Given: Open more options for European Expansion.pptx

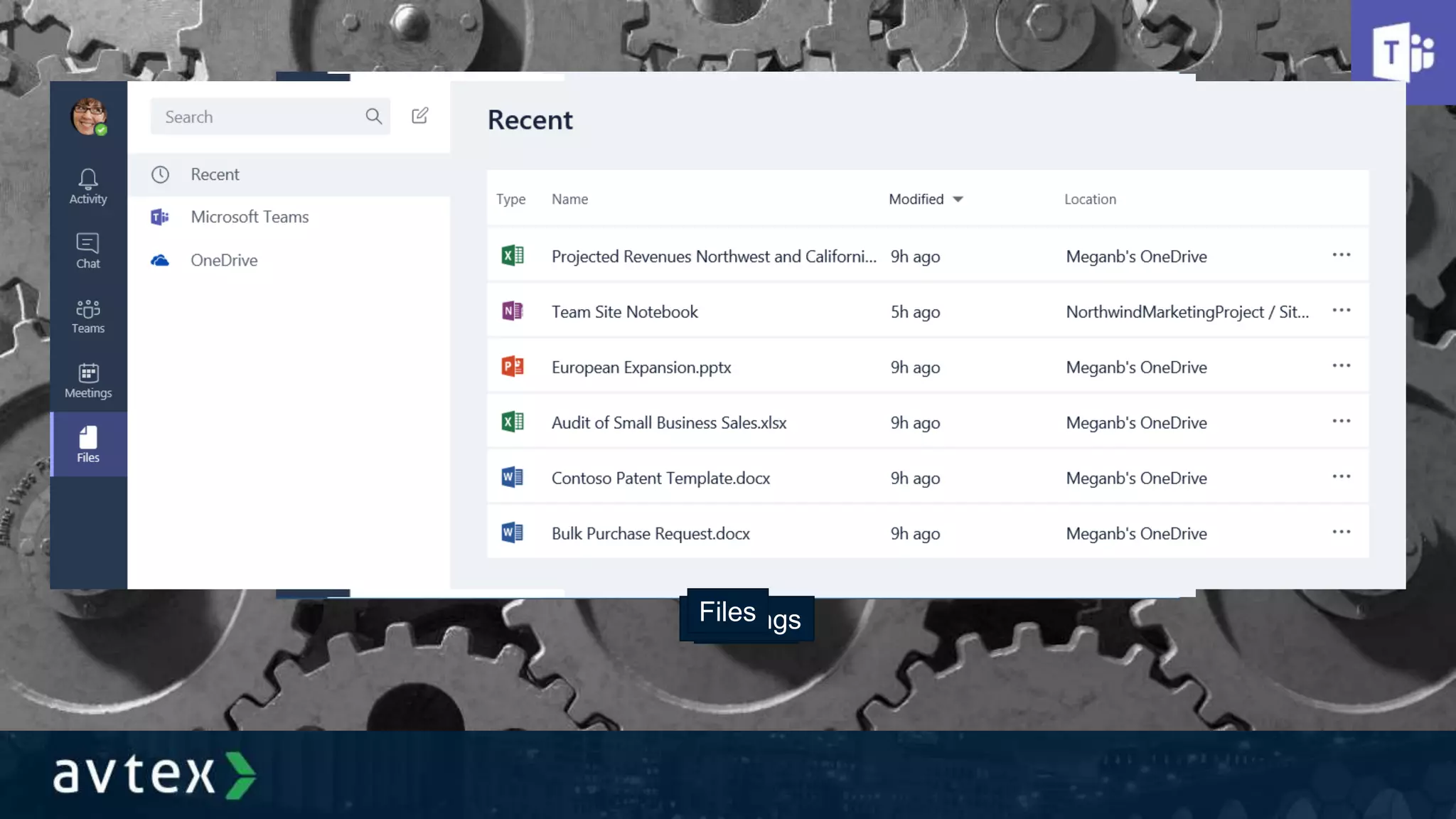Looking at the screenshot, I should click(x=1341, y=365).
